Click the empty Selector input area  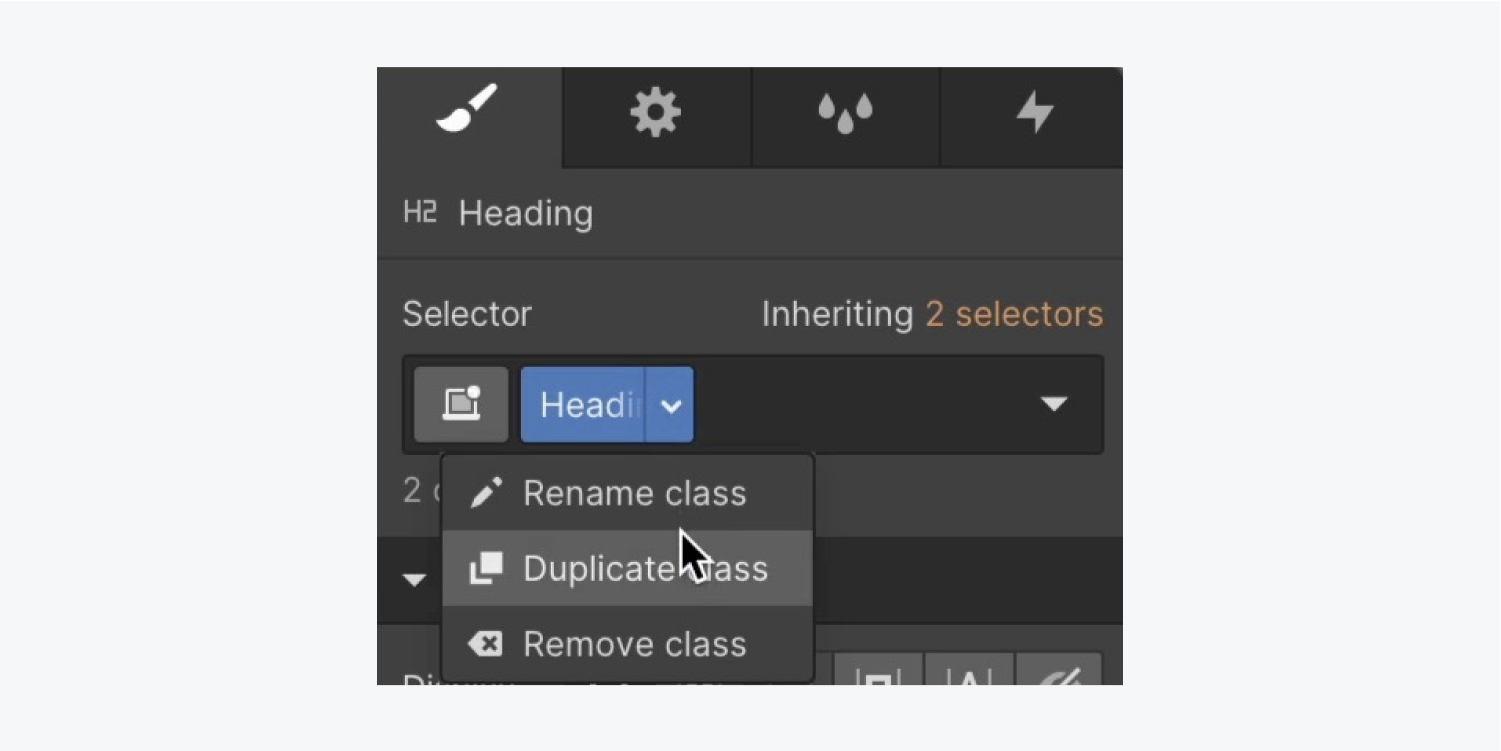tap(860, 405)
